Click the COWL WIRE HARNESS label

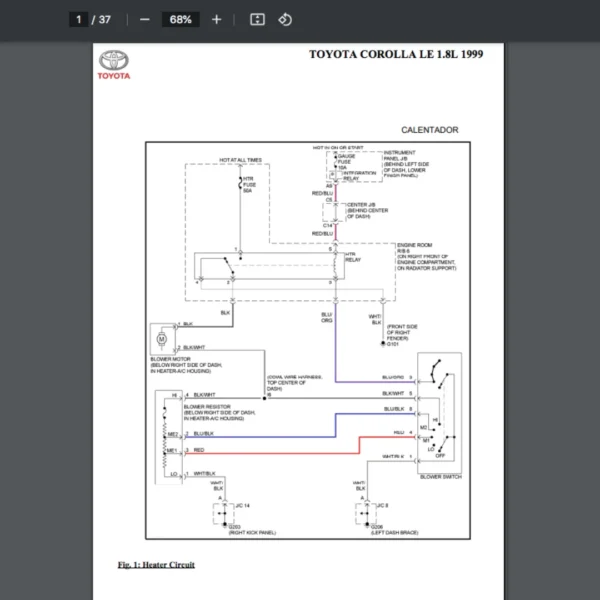point(295,377)
